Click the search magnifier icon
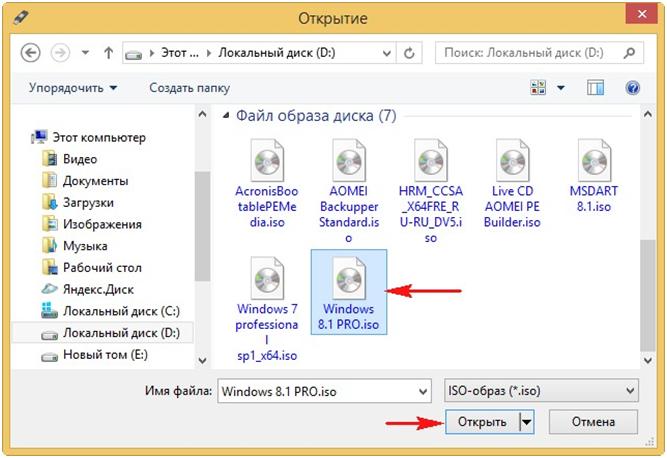The image size is (667, 458). click(630, 53)
